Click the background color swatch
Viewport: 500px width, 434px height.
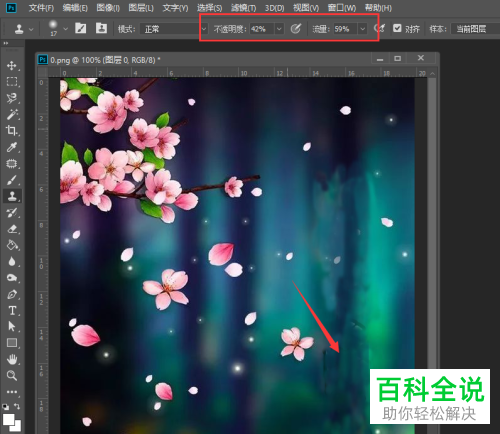pos(17,427)
